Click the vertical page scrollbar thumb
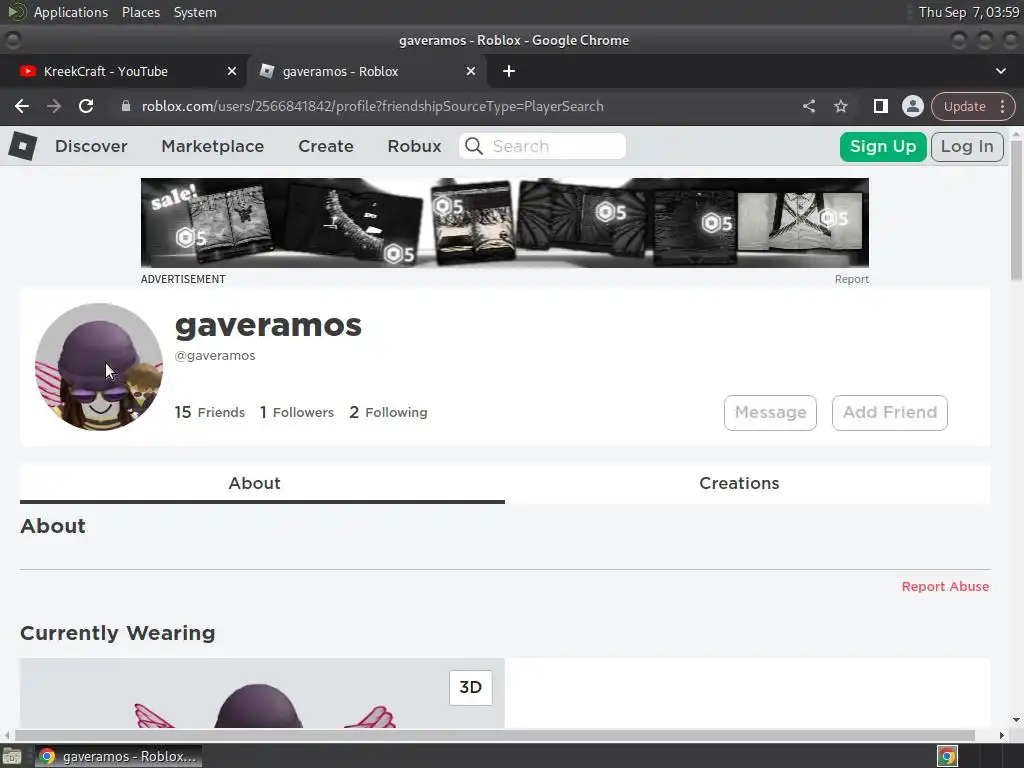Viewport: 1024px width, 768px height. (x=1016, y=210)
